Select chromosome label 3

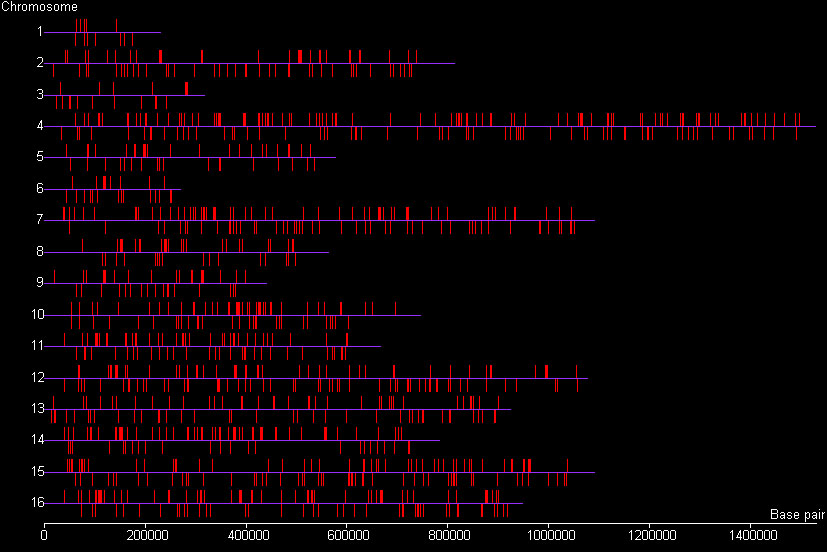[x=40, y=94]
